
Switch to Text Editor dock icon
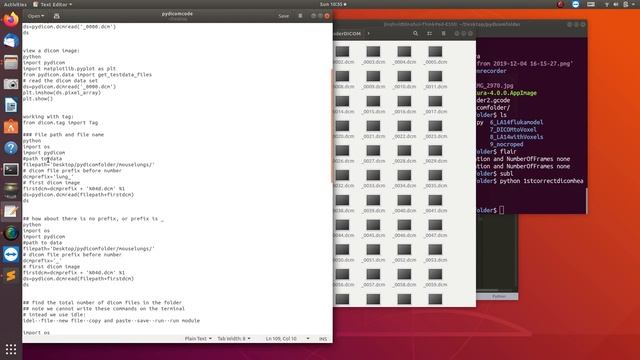click(11, 211)
